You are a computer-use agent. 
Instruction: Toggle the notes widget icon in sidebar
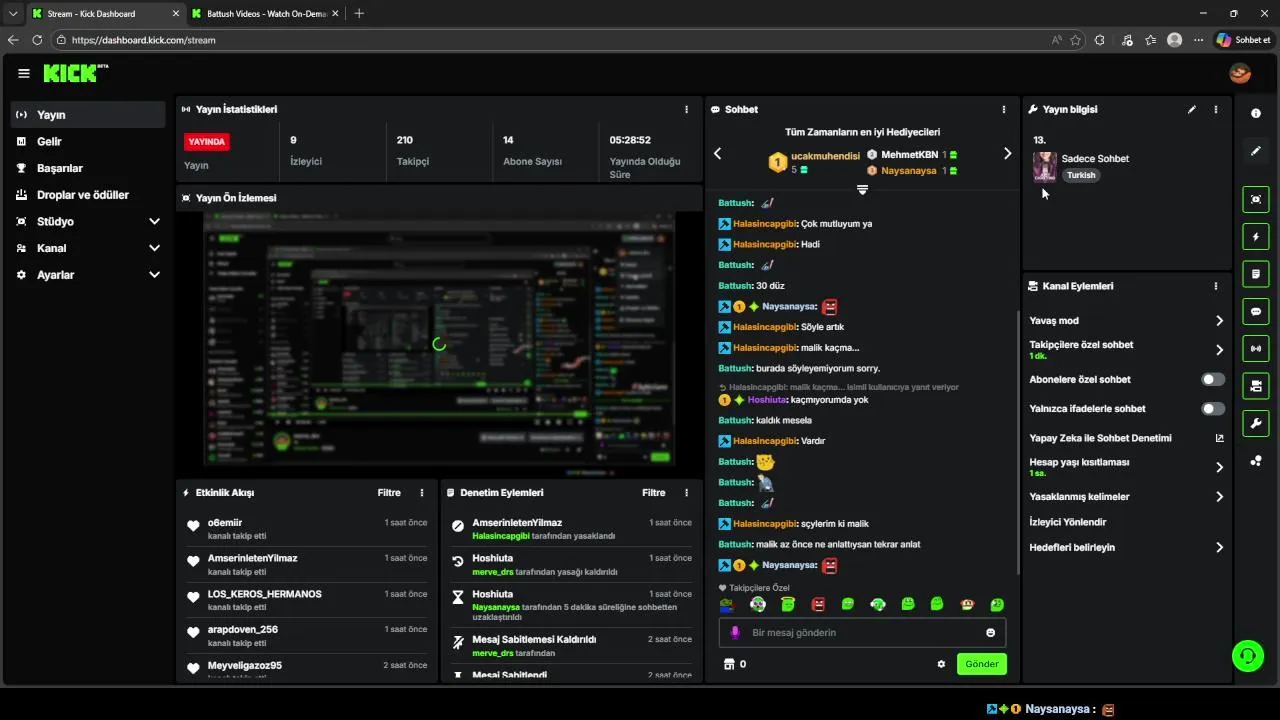(1256, 274)
